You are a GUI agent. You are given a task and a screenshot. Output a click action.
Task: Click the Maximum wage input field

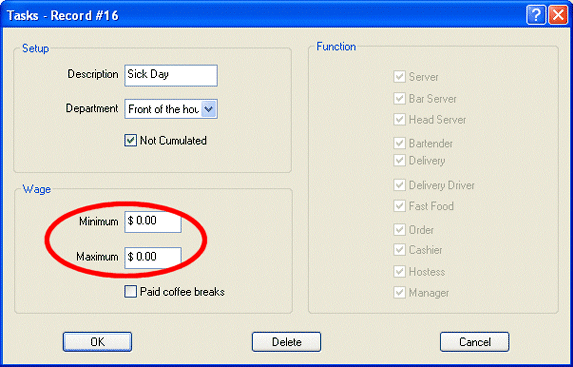[x=153, y=257]
